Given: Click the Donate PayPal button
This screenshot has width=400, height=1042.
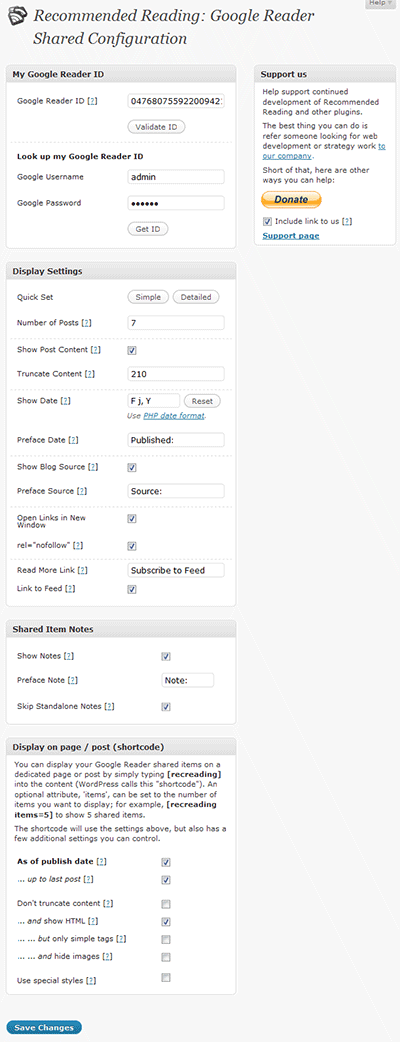Looking at the screenshot, I should (x=290, y=199).
